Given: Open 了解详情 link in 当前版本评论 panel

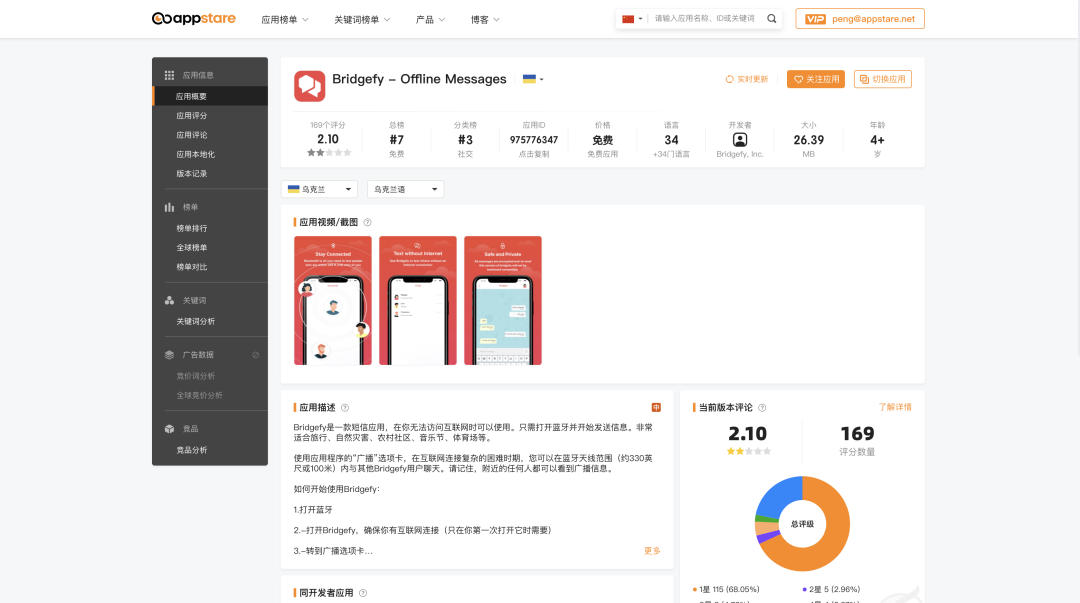Looking at the screenshot, I should (x=895, y=407).
